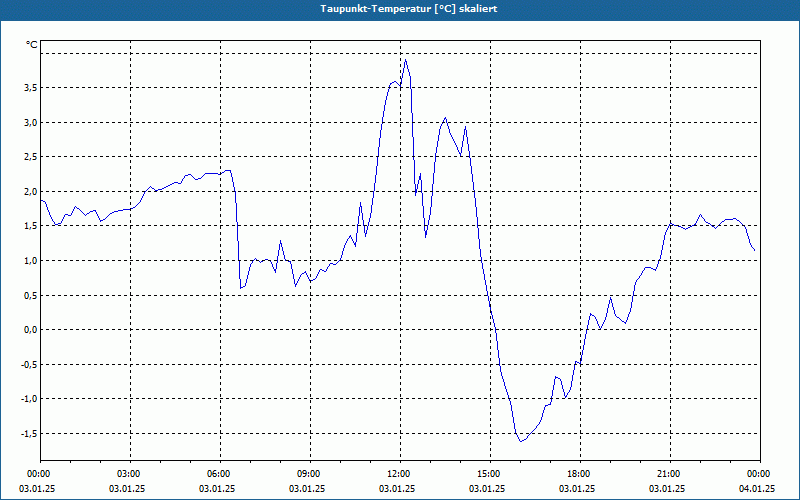Viewport: 800px width, 500px height.
Task: Click the 2,5 y-axis value
Action: [31, 157]
